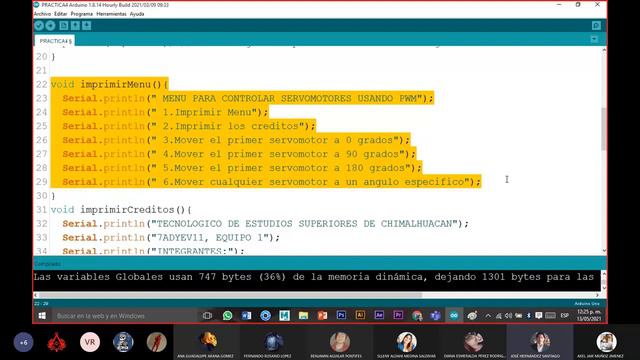
Task: Expand the hidden system tray icons chevron
Action: 488,316
